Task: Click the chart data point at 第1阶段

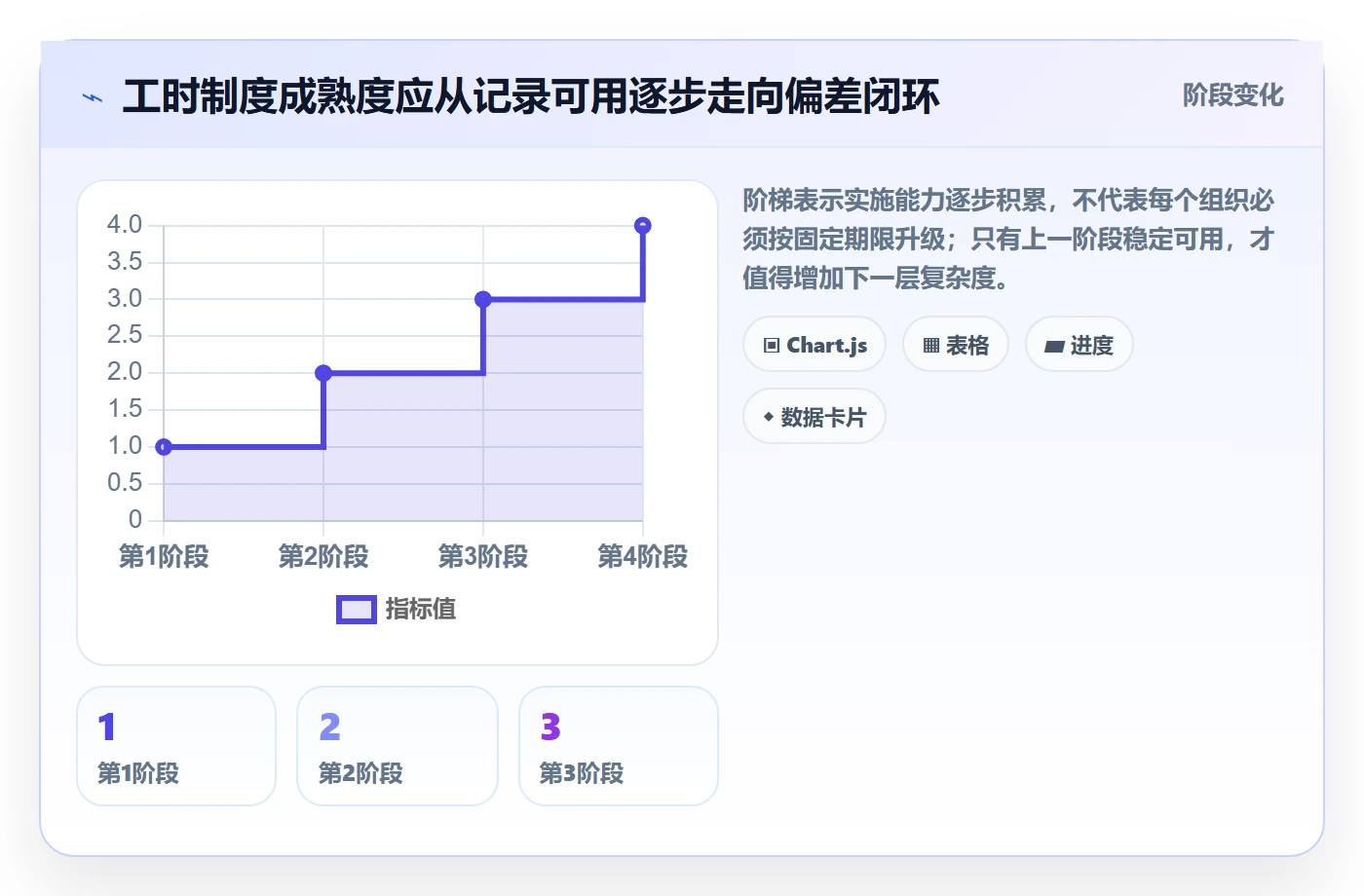Action: [164, 447]
